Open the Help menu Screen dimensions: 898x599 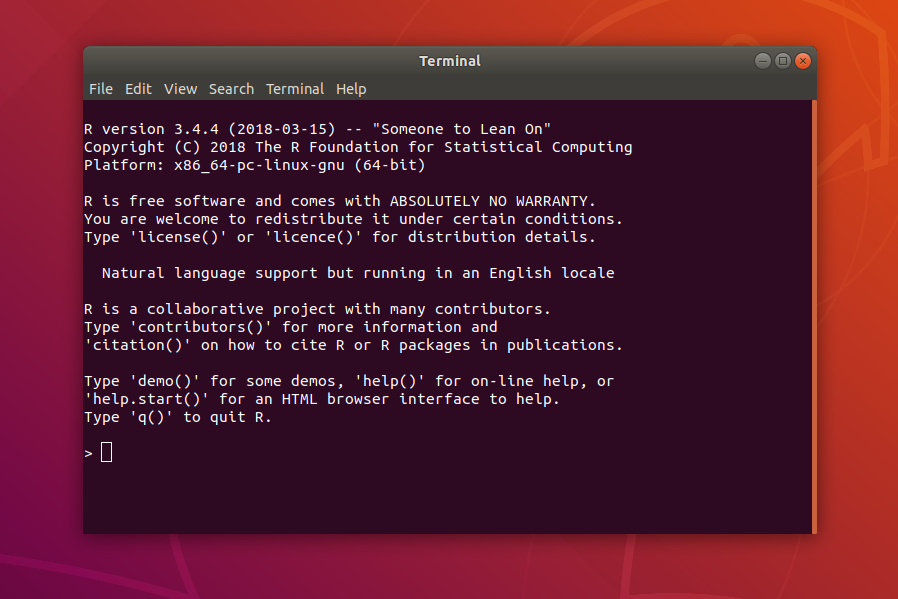coord(351,89)
